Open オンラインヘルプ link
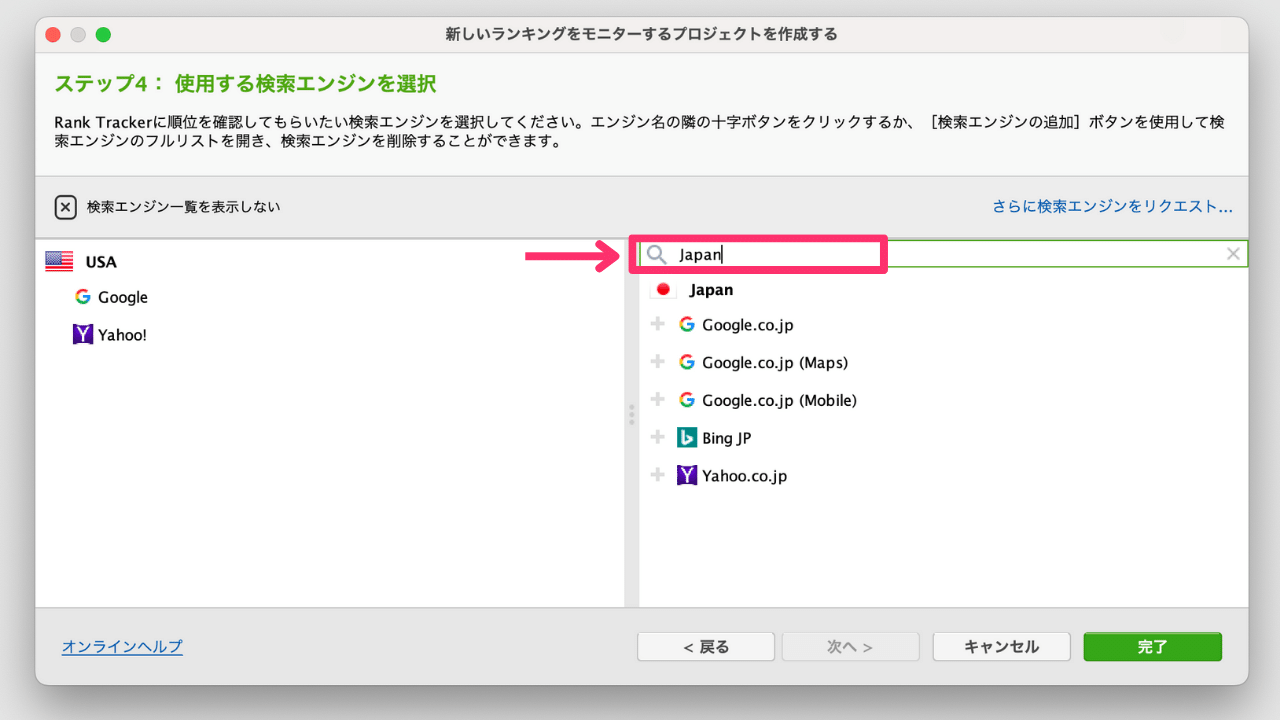This screenshot has height=720, width=1280. 122,647
